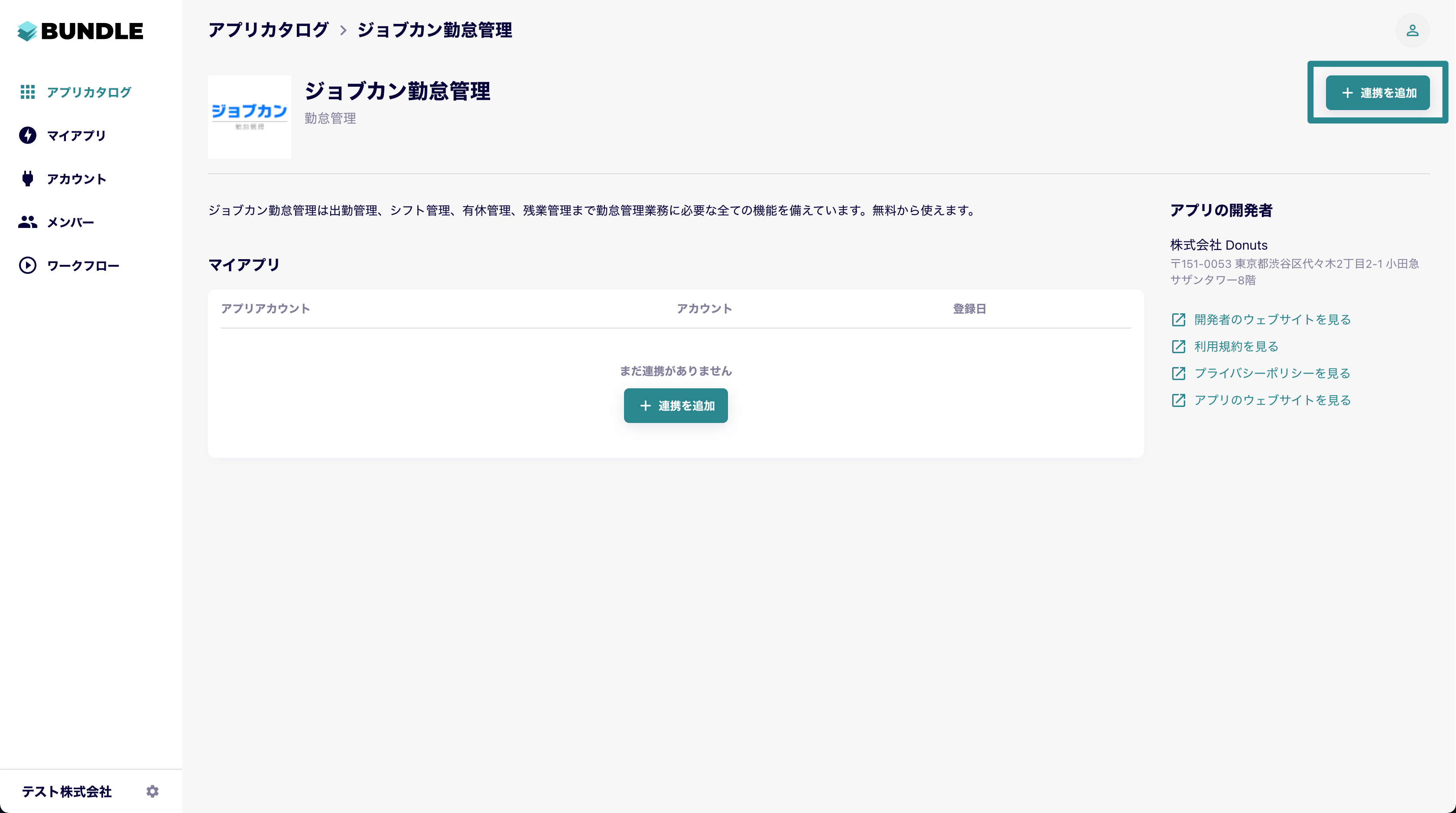Click the アプリカタログ breadcrumb link

coord(269,30)
